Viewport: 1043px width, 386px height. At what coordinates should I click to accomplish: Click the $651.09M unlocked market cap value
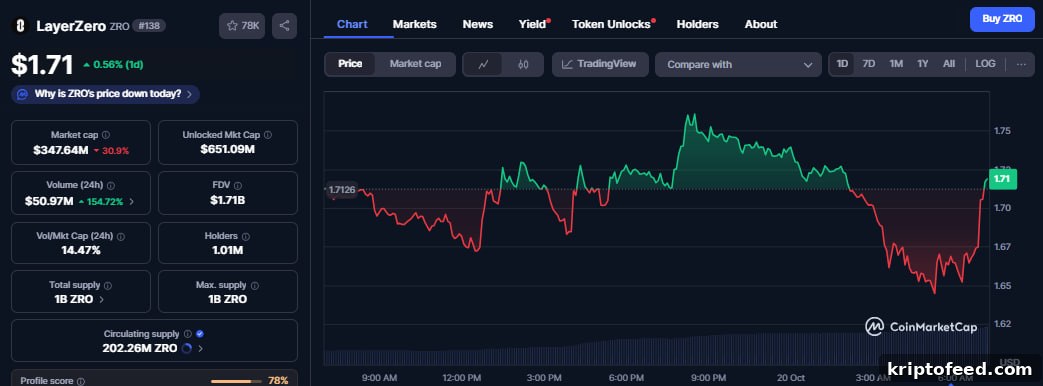click(227, 149)
